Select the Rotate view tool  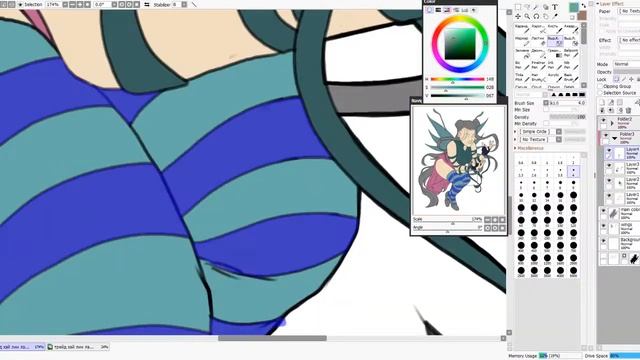pos(536,16)
